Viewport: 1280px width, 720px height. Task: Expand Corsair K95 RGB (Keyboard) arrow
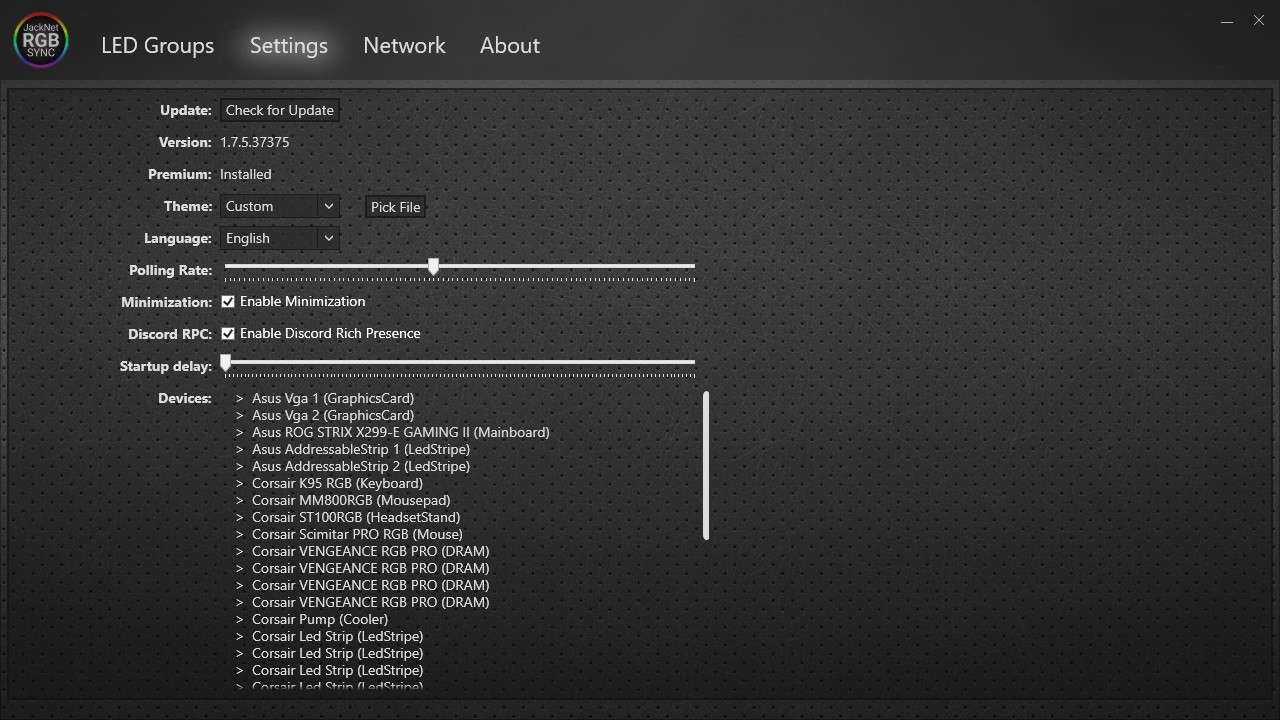pos(240,483)
